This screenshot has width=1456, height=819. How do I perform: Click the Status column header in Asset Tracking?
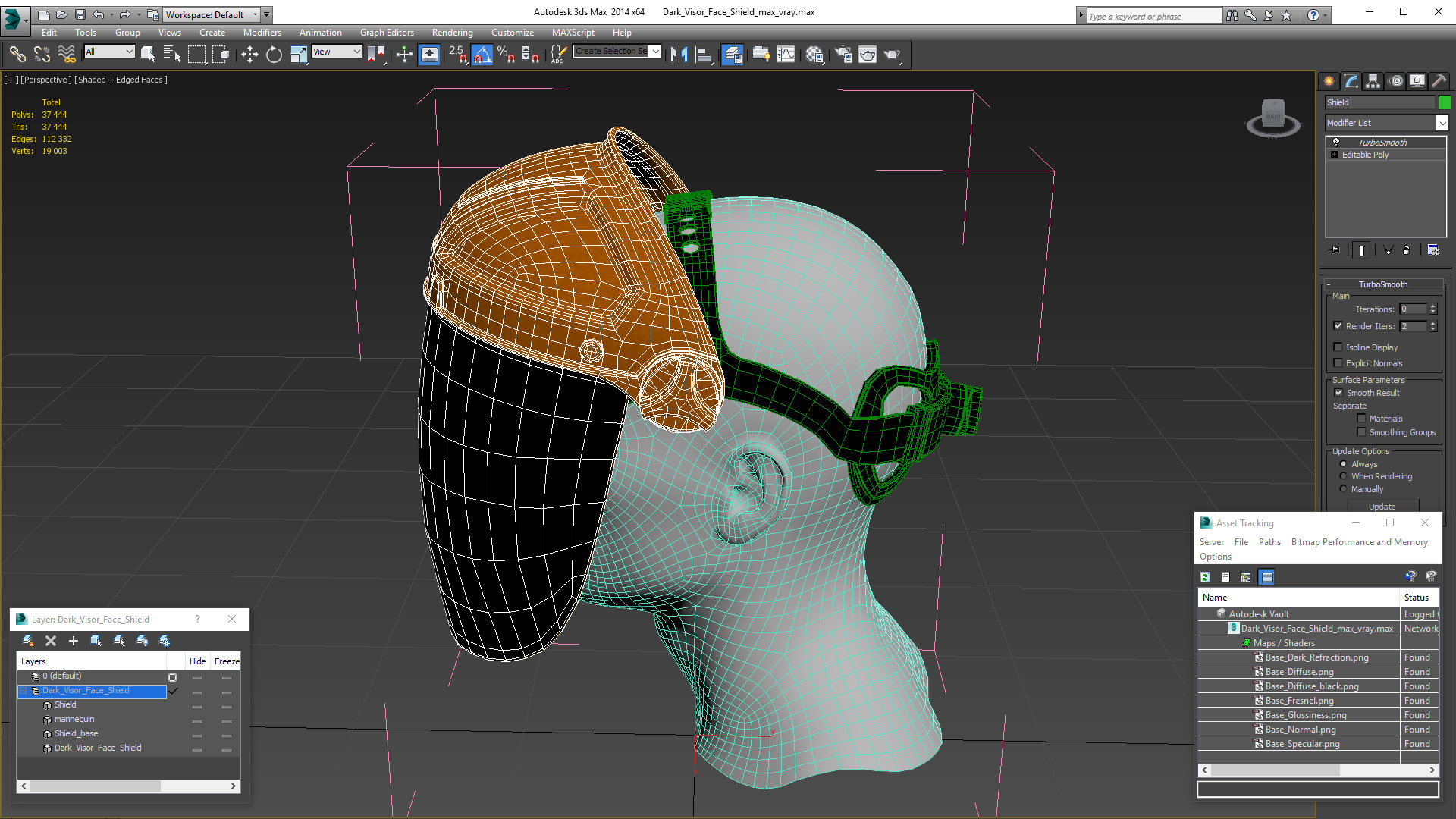click(1419, 598)
